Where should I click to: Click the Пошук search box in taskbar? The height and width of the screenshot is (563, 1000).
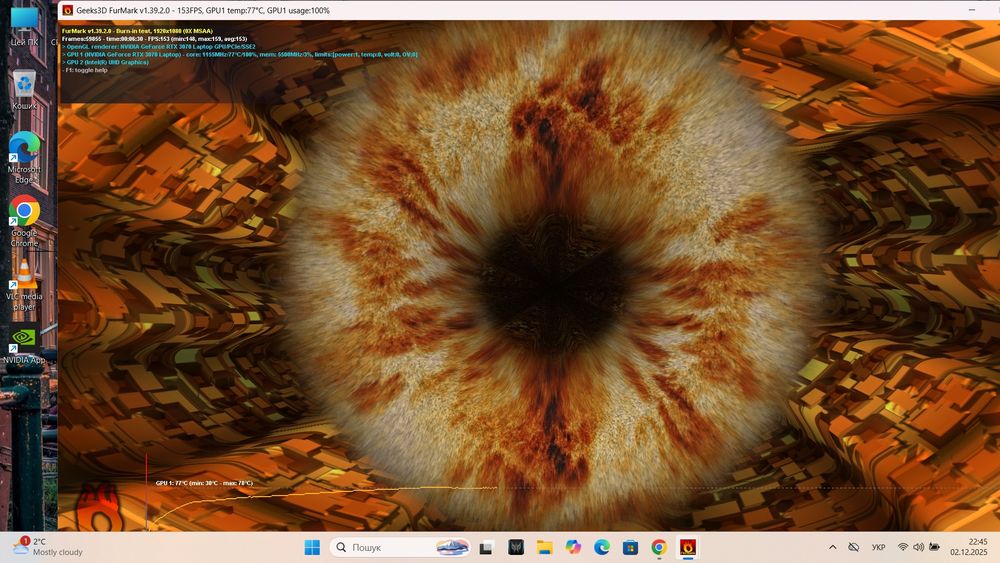[401, 547]
